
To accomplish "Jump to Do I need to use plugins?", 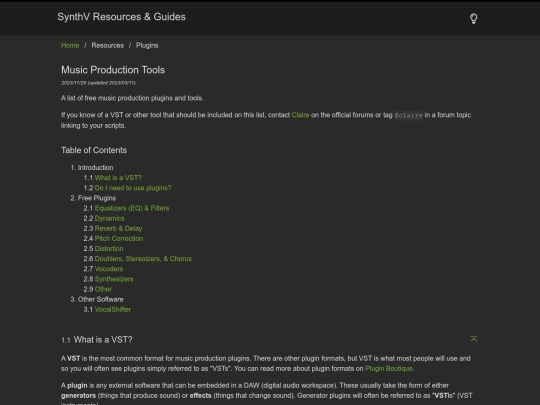I will tap(133, 188).
